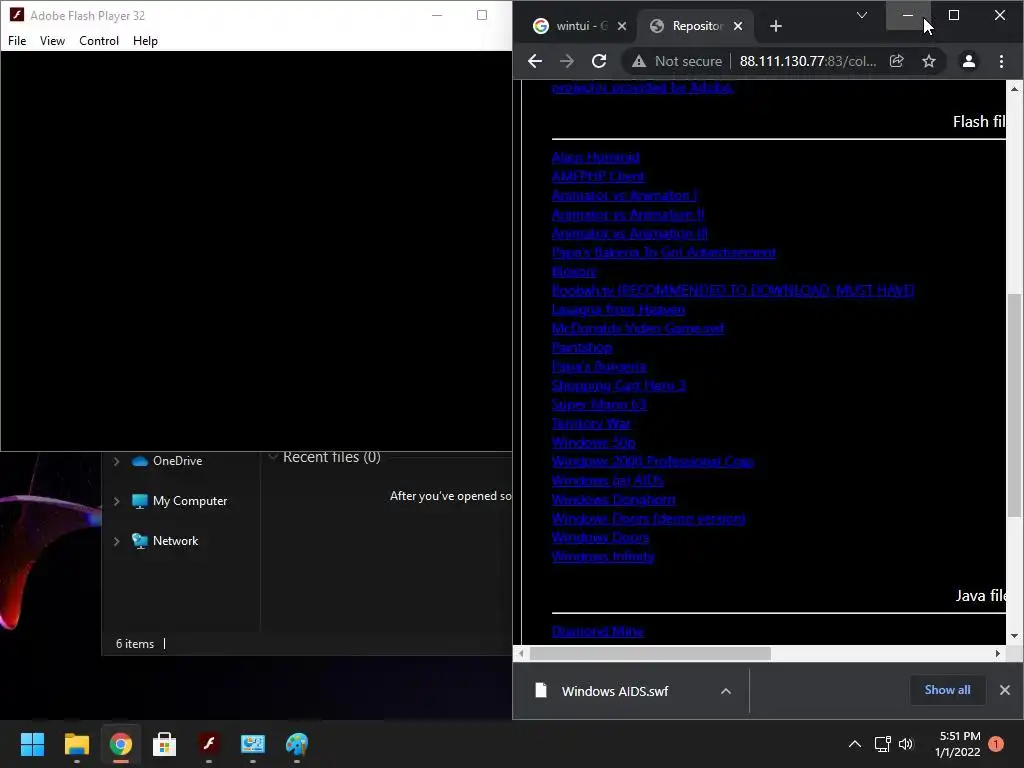Close the Repository browser tab
1024x768 pixels.
click(737, 26)
